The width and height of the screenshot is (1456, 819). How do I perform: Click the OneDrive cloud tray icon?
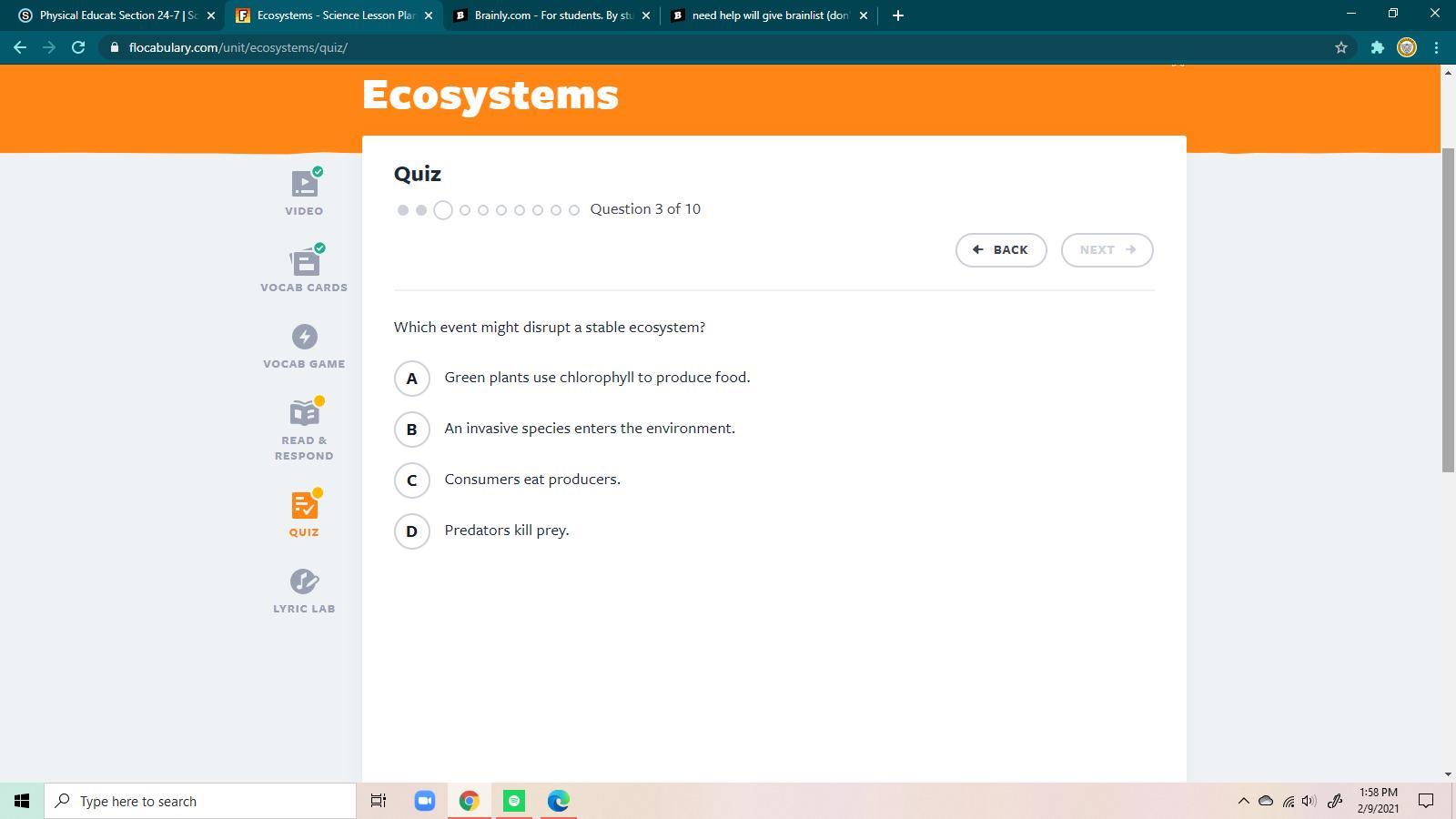click(1266, 801)
